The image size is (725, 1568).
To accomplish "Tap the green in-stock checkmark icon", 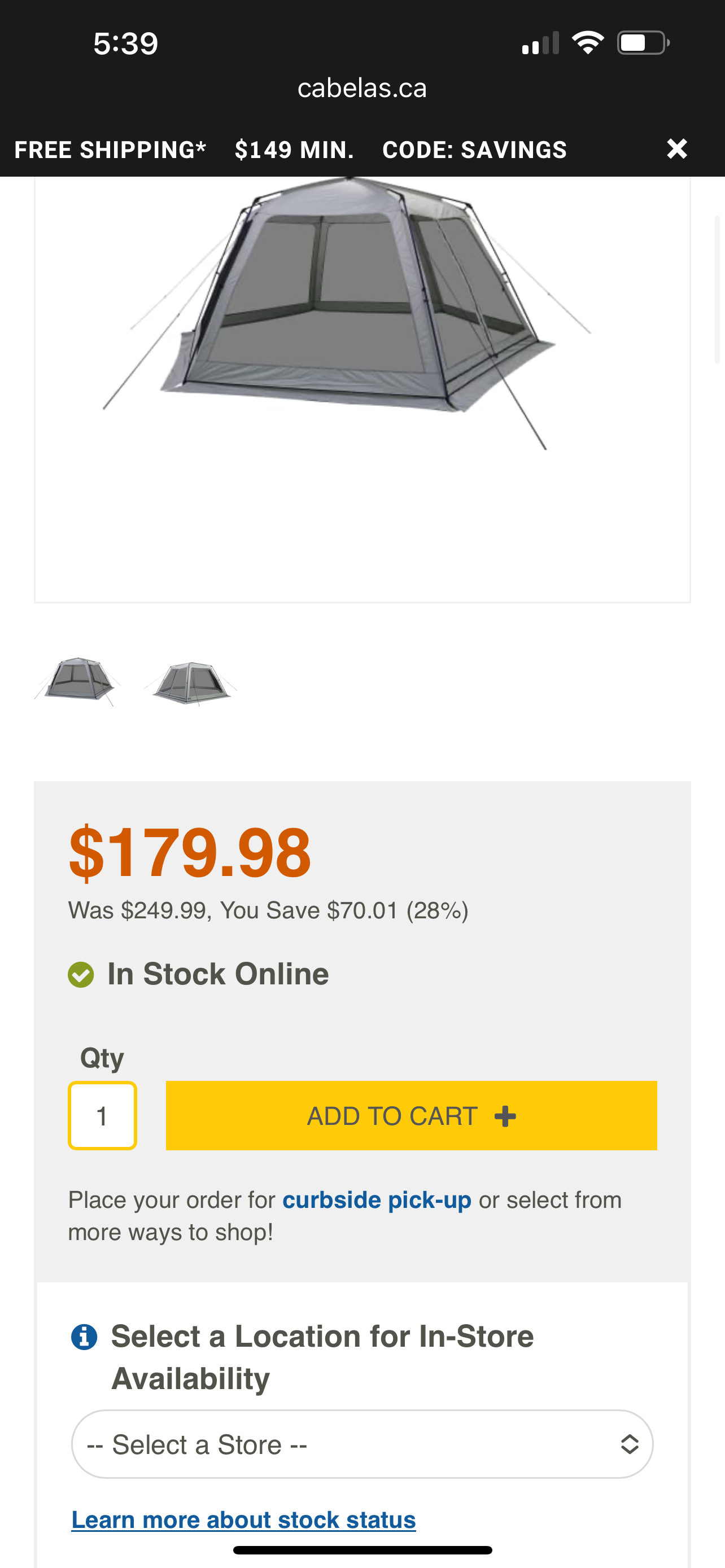I will point(81,975).
